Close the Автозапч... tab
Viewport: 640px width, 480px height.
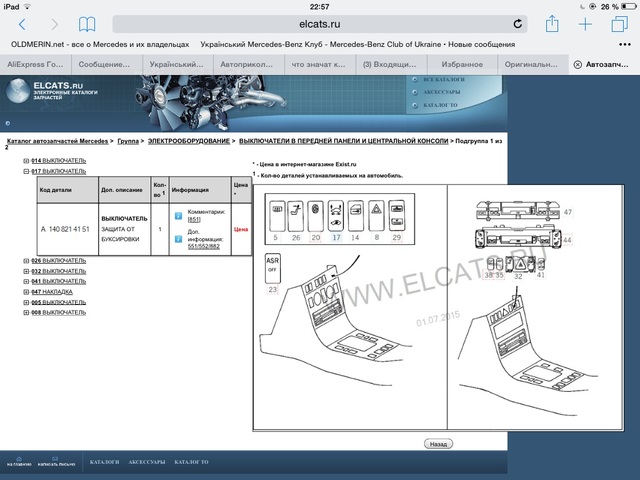pyautogui.click(x=578, y=64)
